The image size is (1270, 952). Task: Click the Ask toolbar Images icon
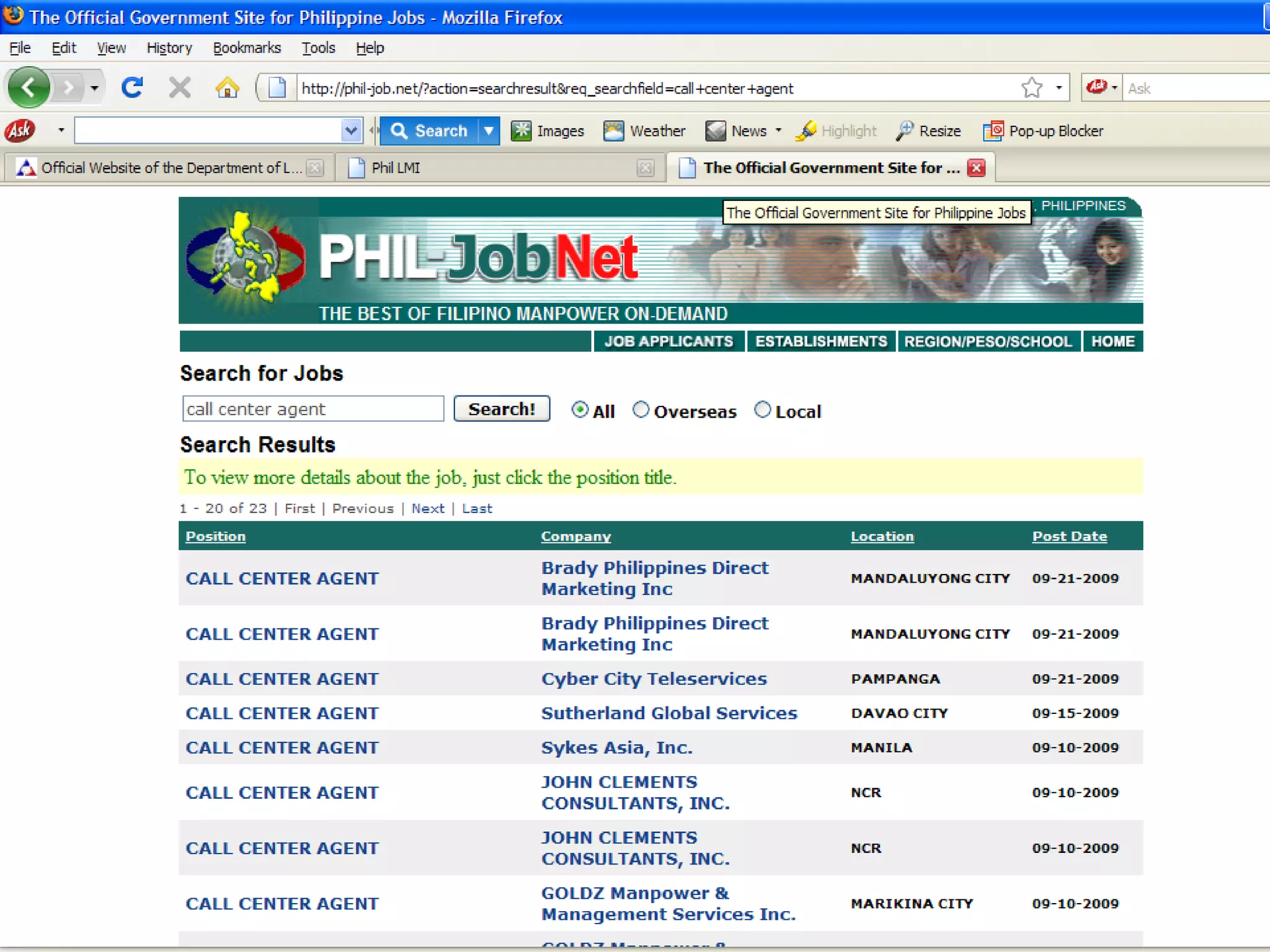tap(521, 131)
